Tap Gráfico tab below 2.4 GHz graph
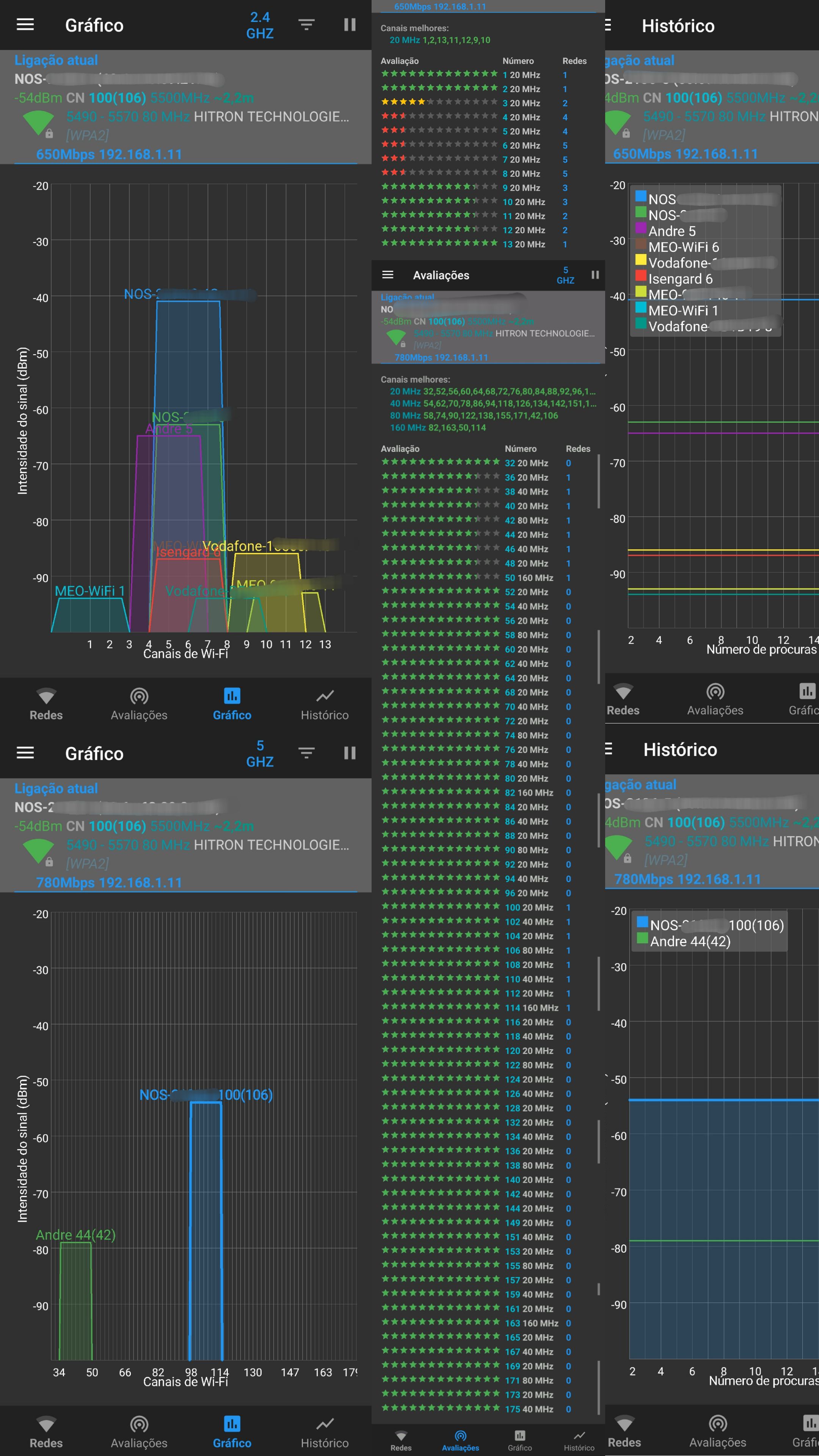 tap(232, 704)
